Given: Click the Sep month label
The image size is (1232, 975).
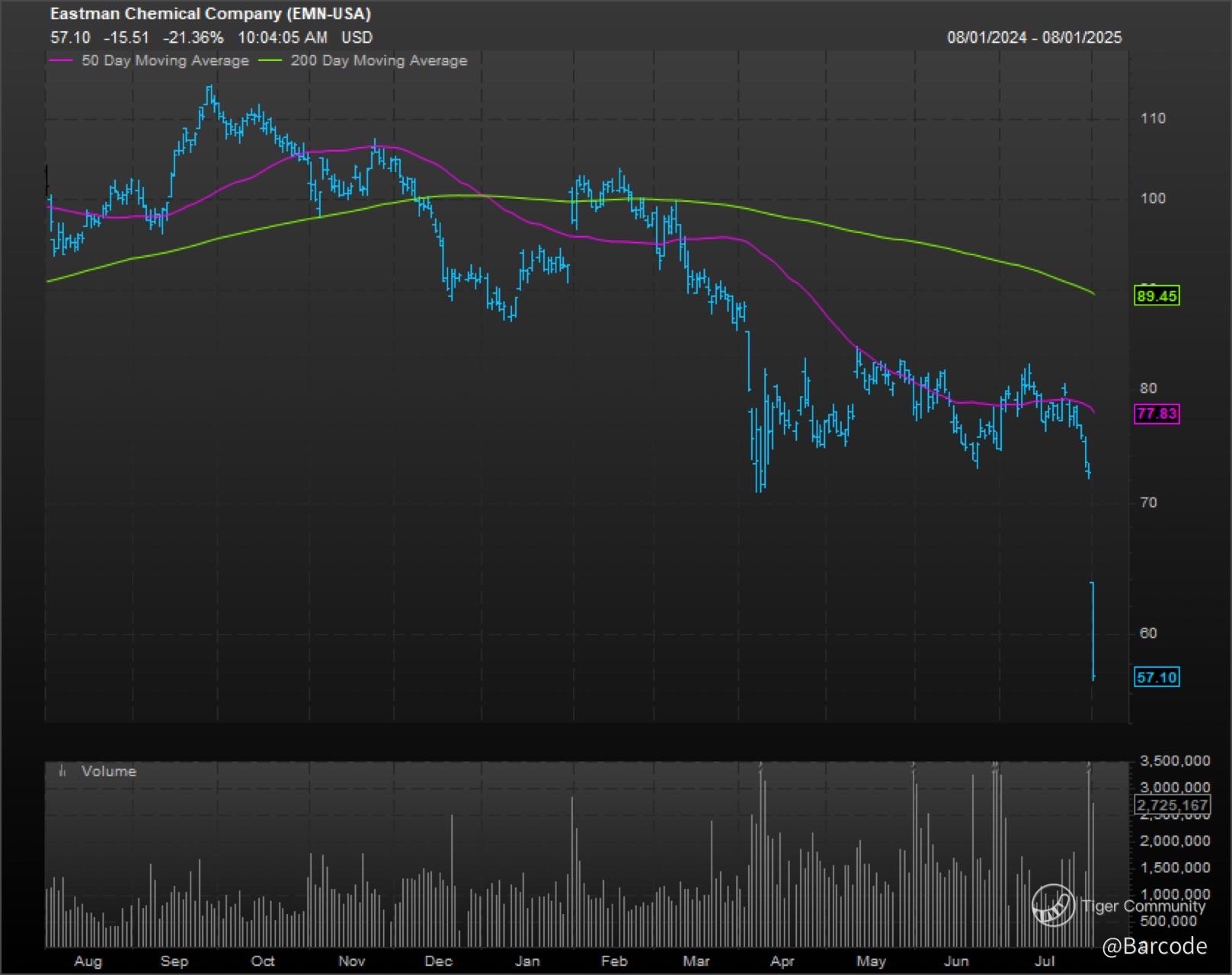Looking at the screenshot, I should pos(174,961).
